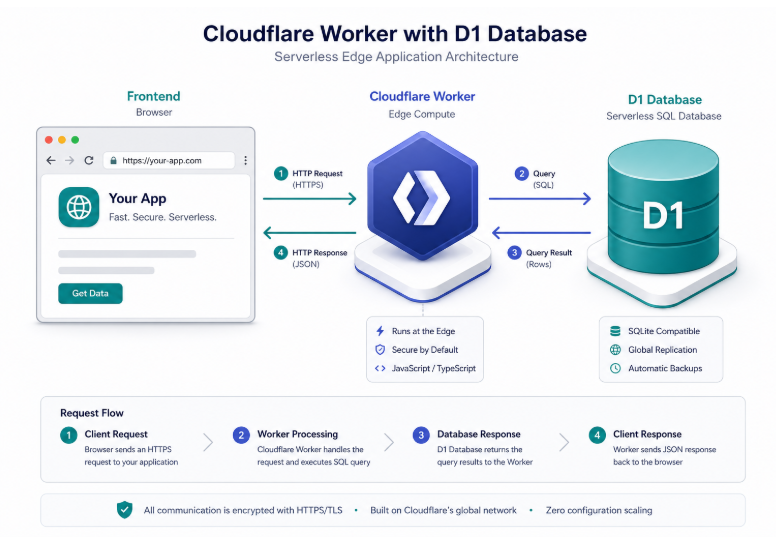Click the 'Automatic Backups' text

tap(665, 368)
